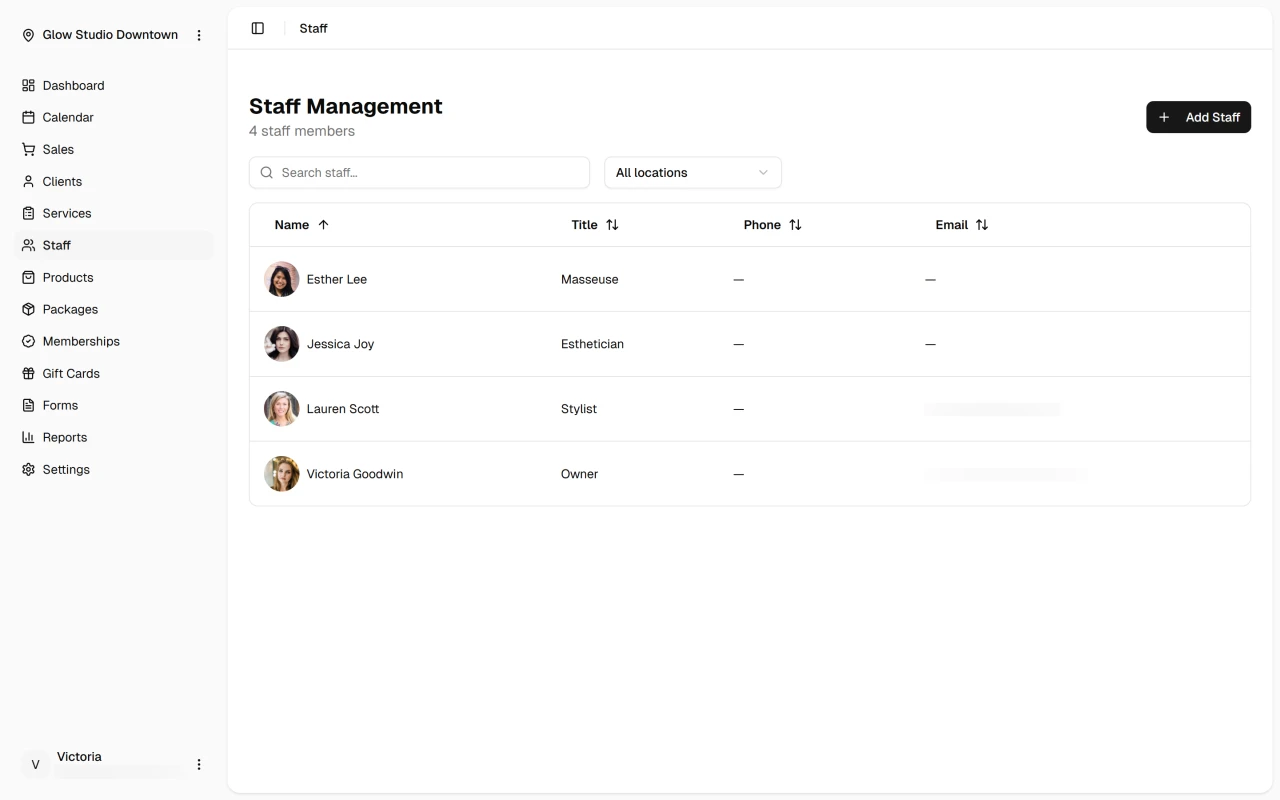This screenshot has width=1280, height=800.
Task: Sort by Title using its sort arrows
Action: [612, 225]
